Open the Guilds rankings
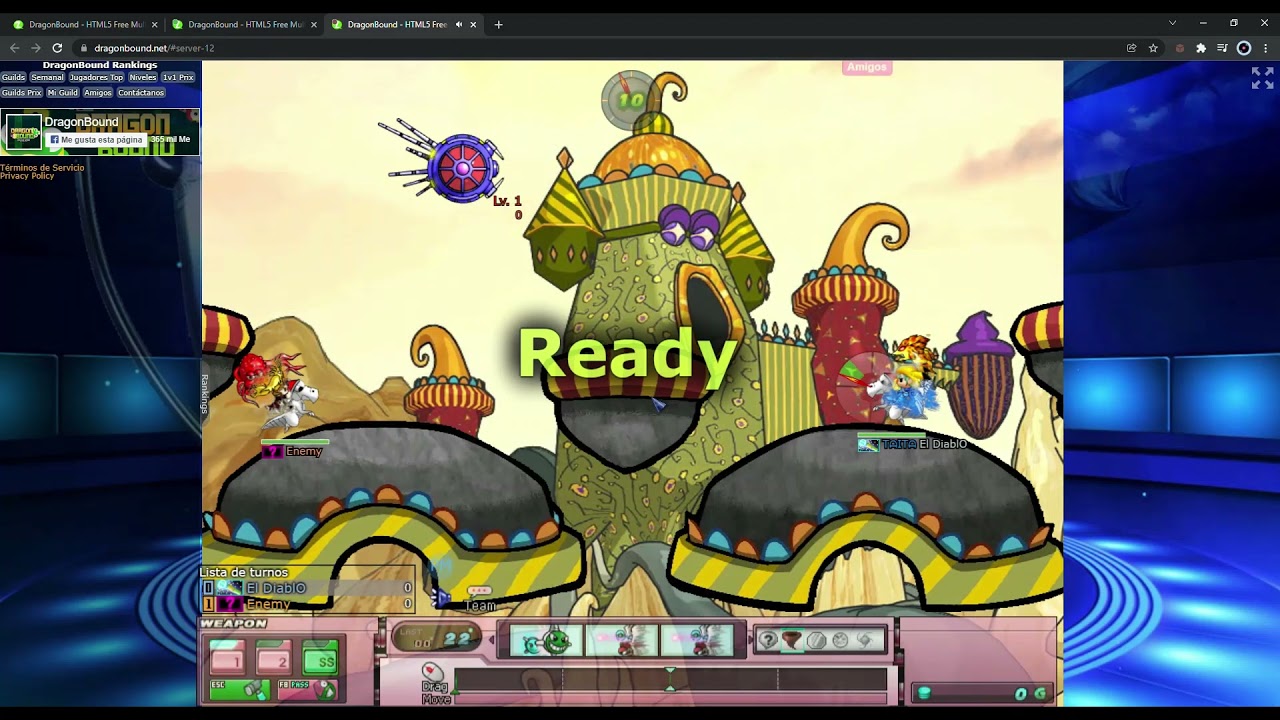1280x720 pixels. [x=13, y=77]
